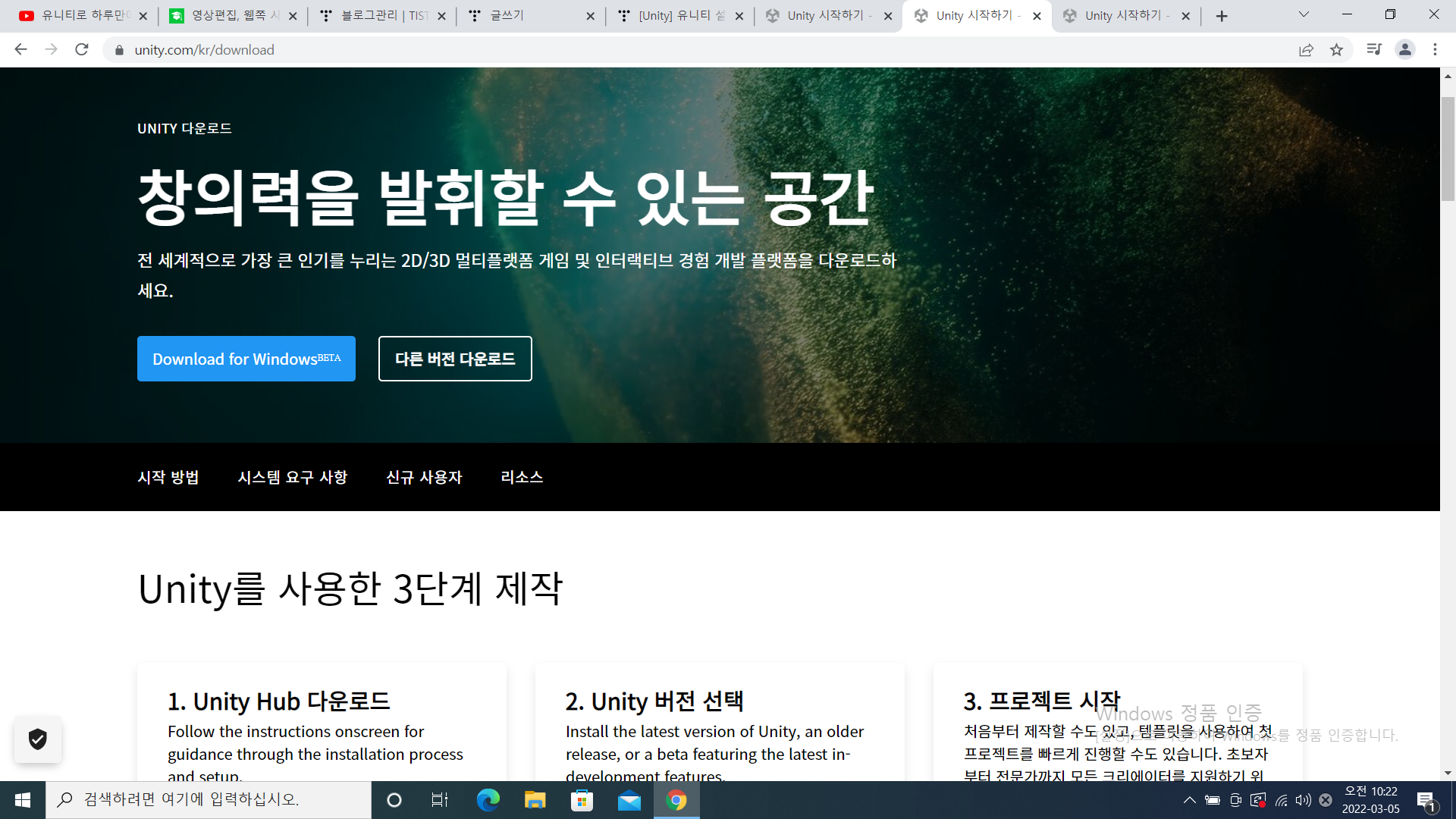Open Chrome three-dot menu
This screenshot has width=1456, height=819.
[x=1435, y=50]
